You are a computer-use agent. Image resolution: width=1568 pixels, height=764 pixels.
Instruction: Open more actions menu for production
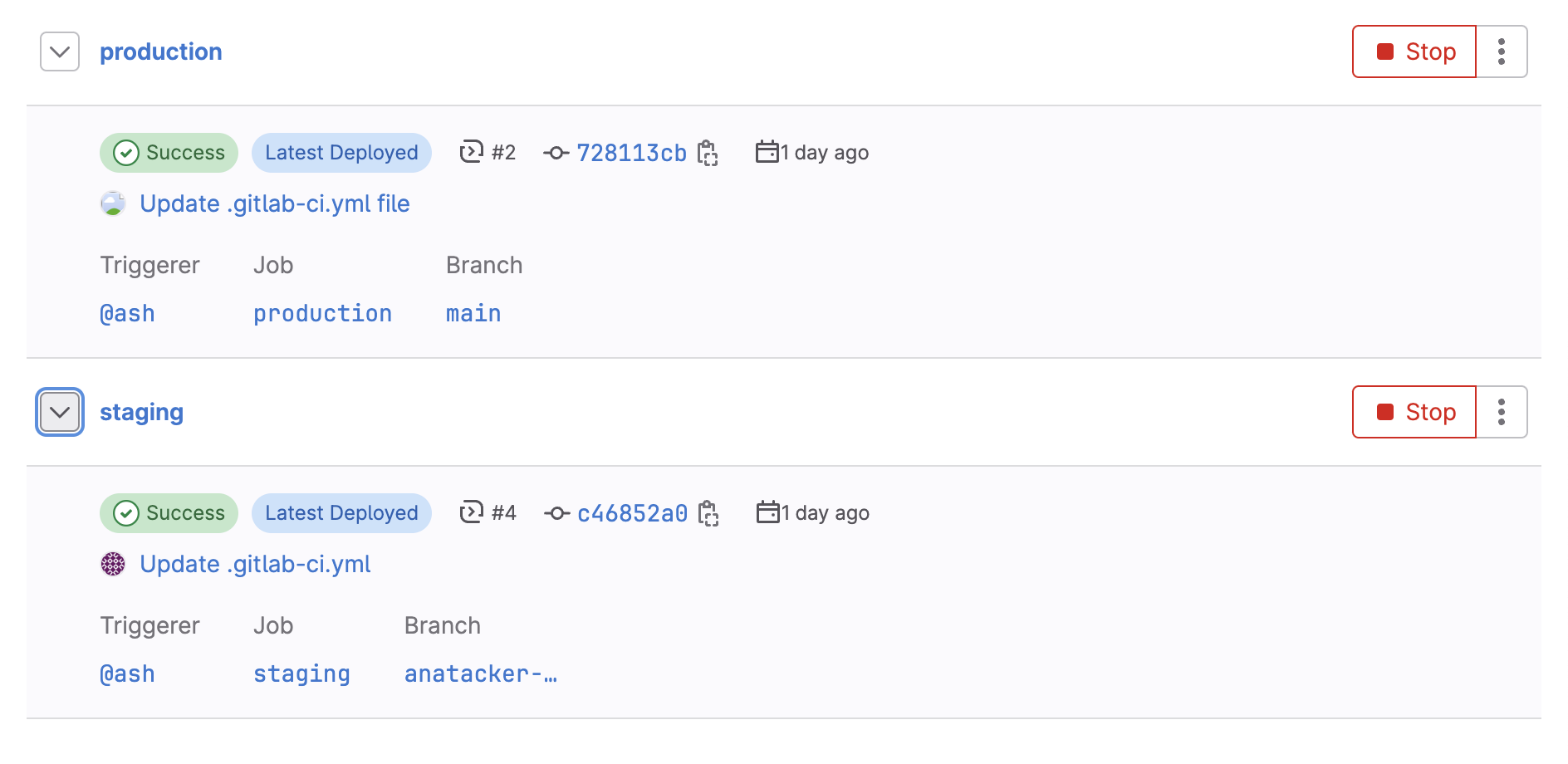[1502, 51]
